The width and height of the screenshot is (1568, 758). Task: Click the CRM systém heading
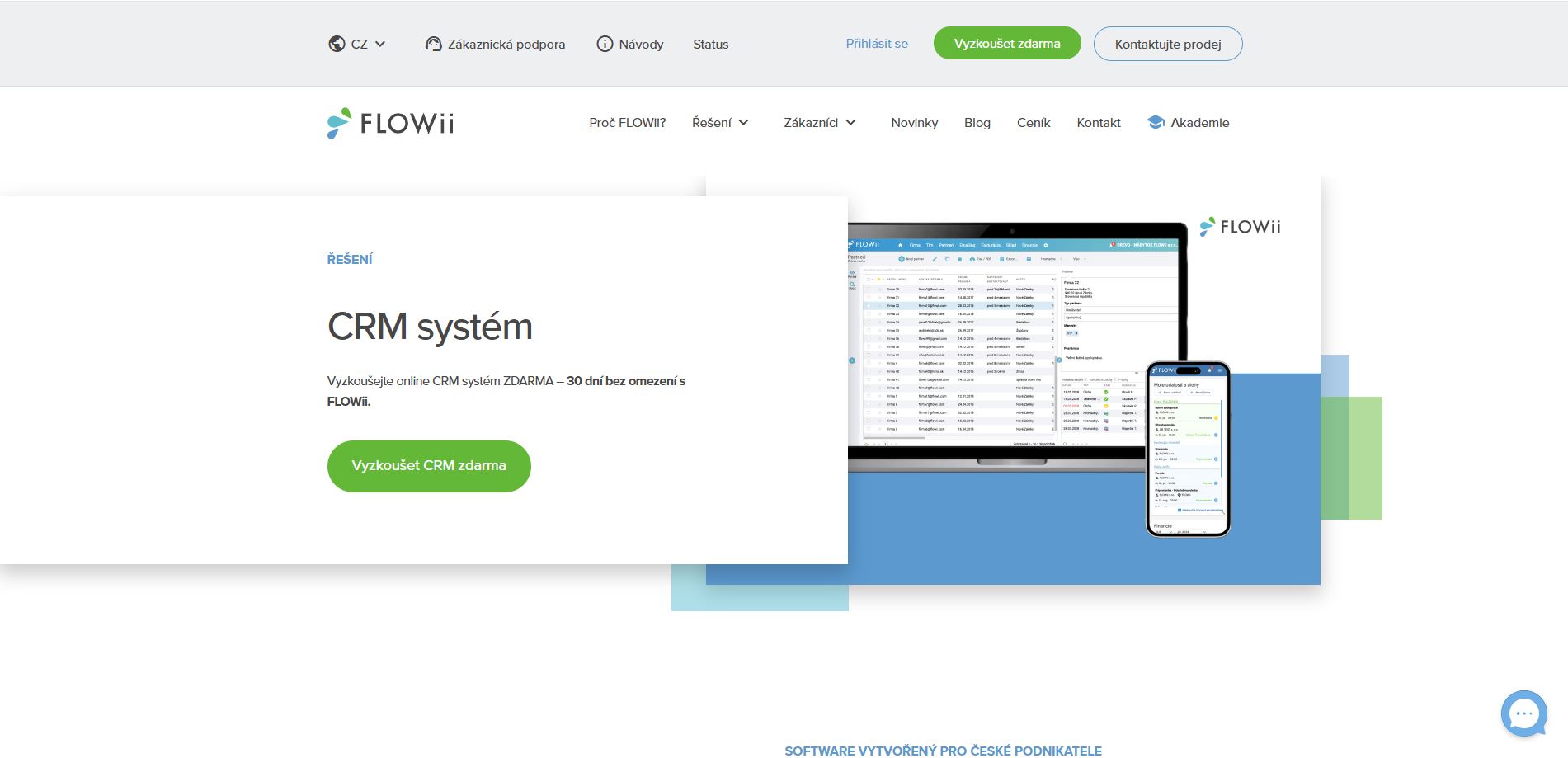coord(430,327)
